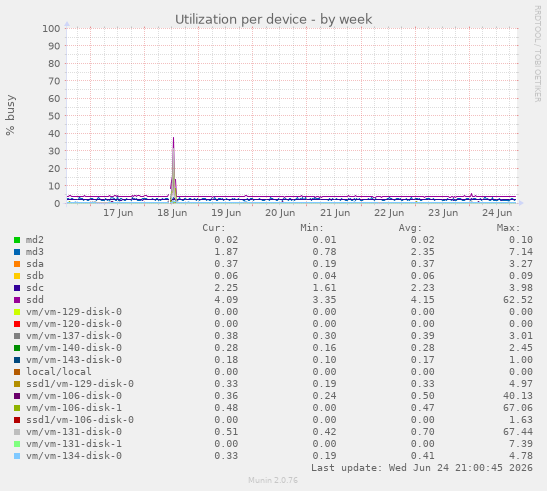This screenshot has width=547, height=491.
Task: Click the vm/vm-134-disk-0 light blue swatch
Action: tap(17, 456)
